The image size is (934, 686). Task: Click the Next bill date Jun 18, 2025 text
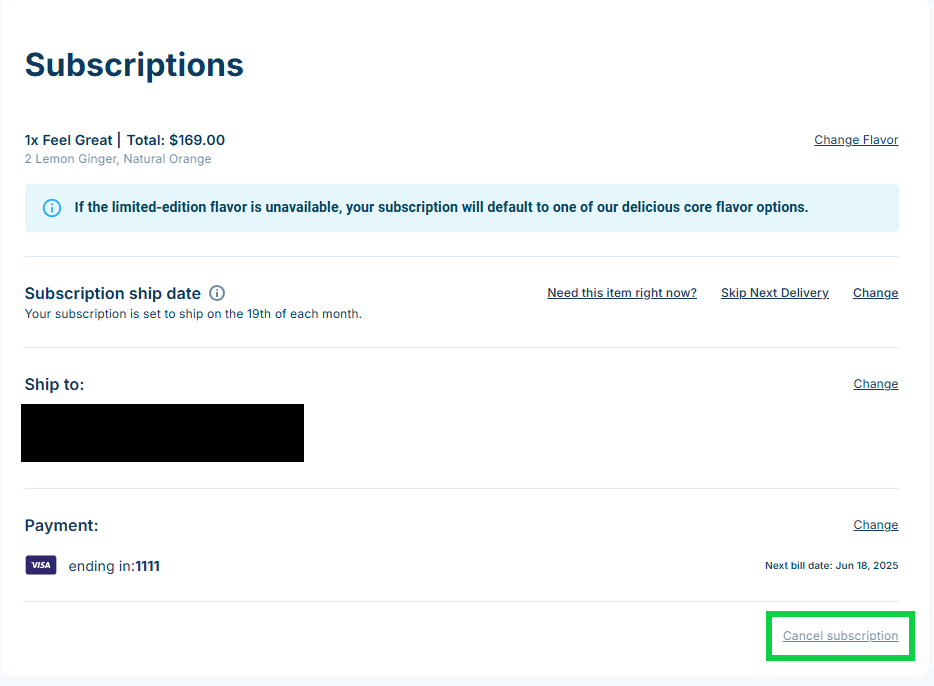(x=832, y=566)
